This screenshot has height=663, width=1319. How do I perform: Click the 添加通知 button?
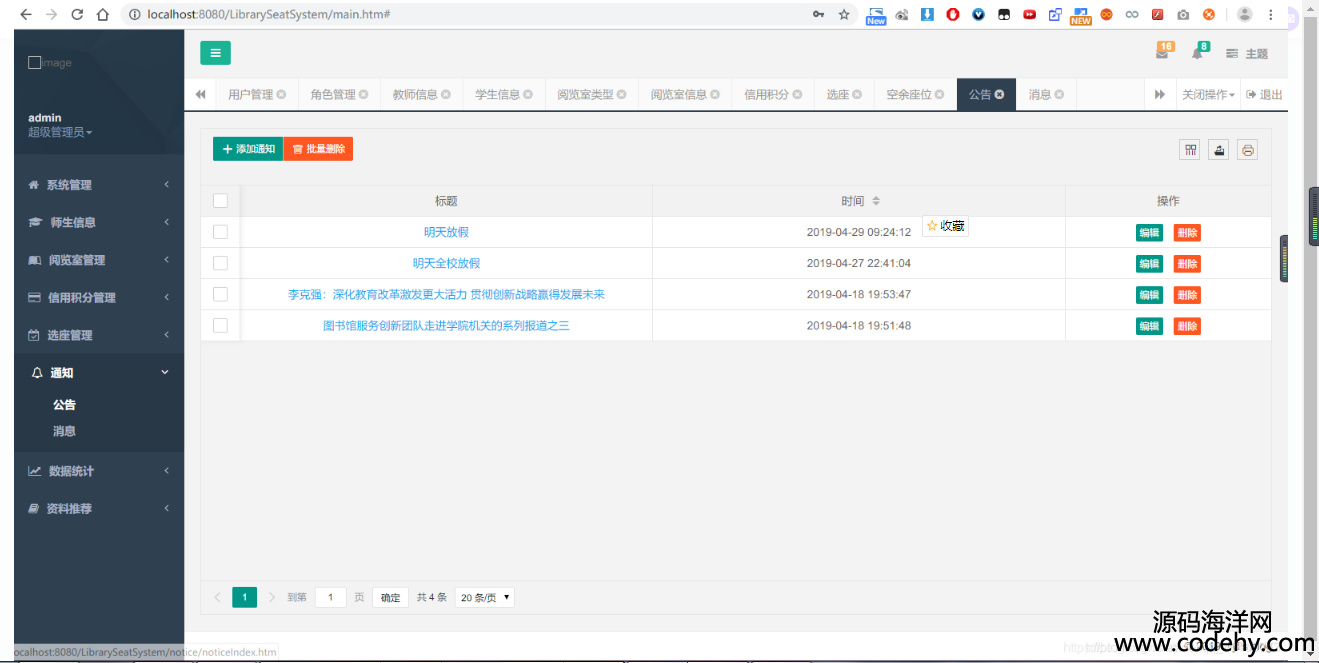coord(248,149)
